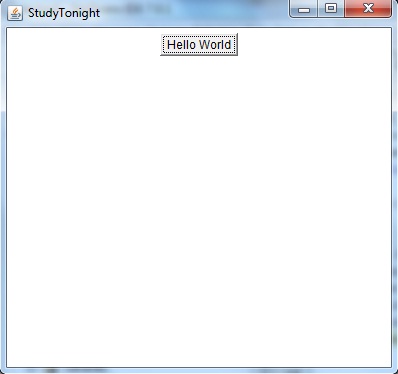Click the square restore icon in title bar
The height and width of the screenshot is (374, 398).
(x=331, y=8)
